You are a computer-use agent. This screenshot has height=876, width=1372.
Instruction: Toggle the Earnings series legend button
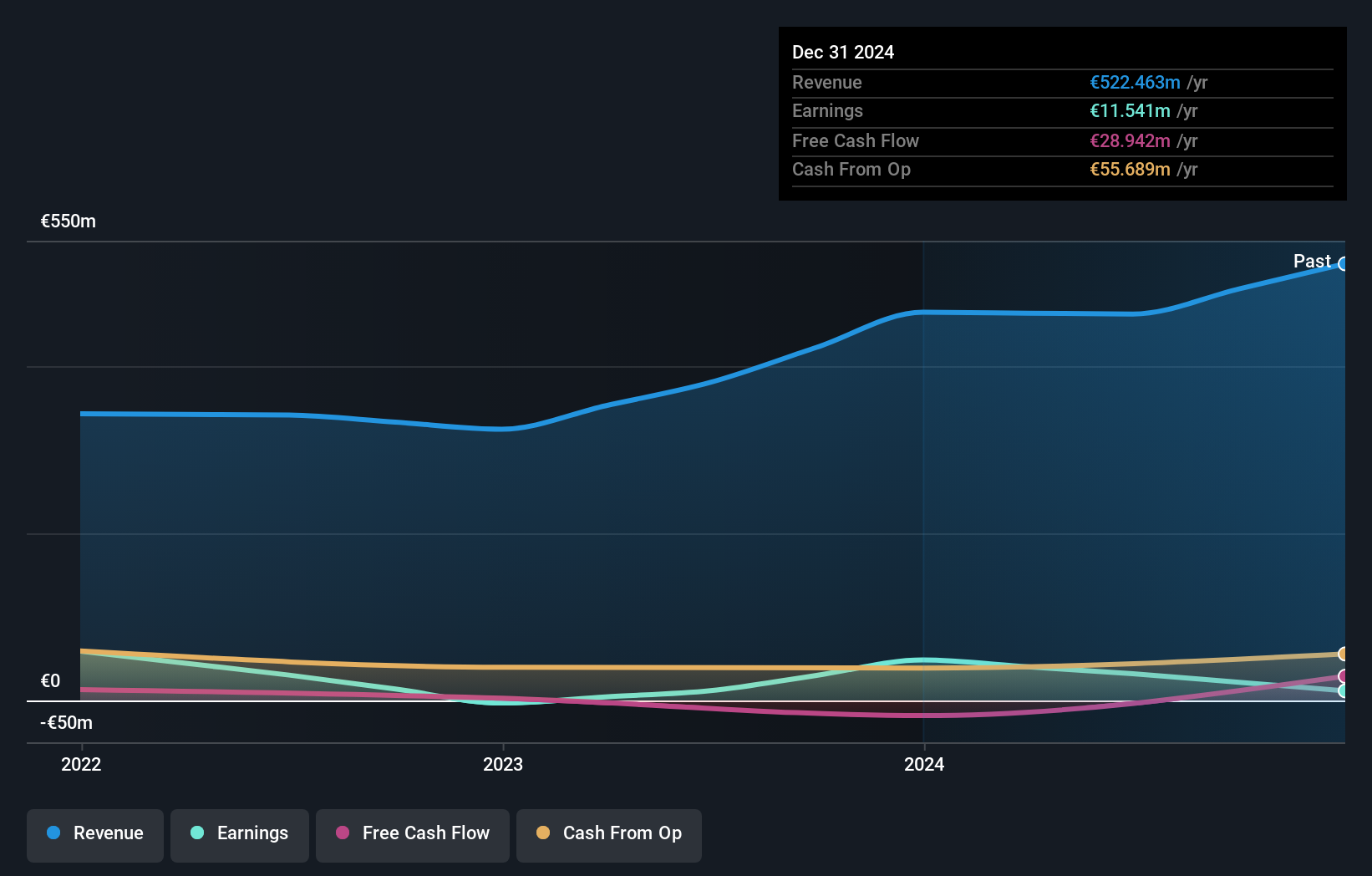(x=240, y=835)
